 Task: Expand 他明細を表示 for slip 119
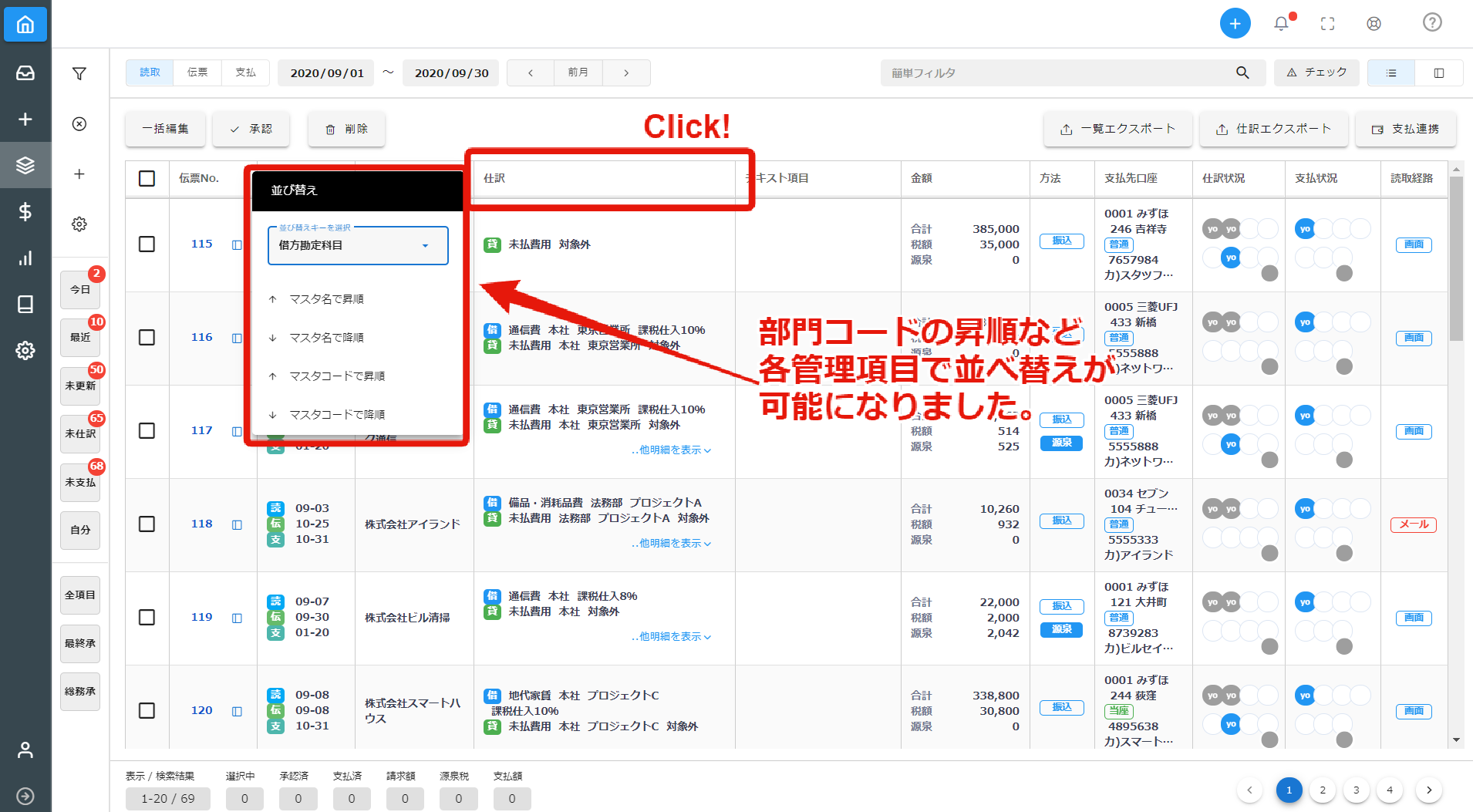point(672,637)
